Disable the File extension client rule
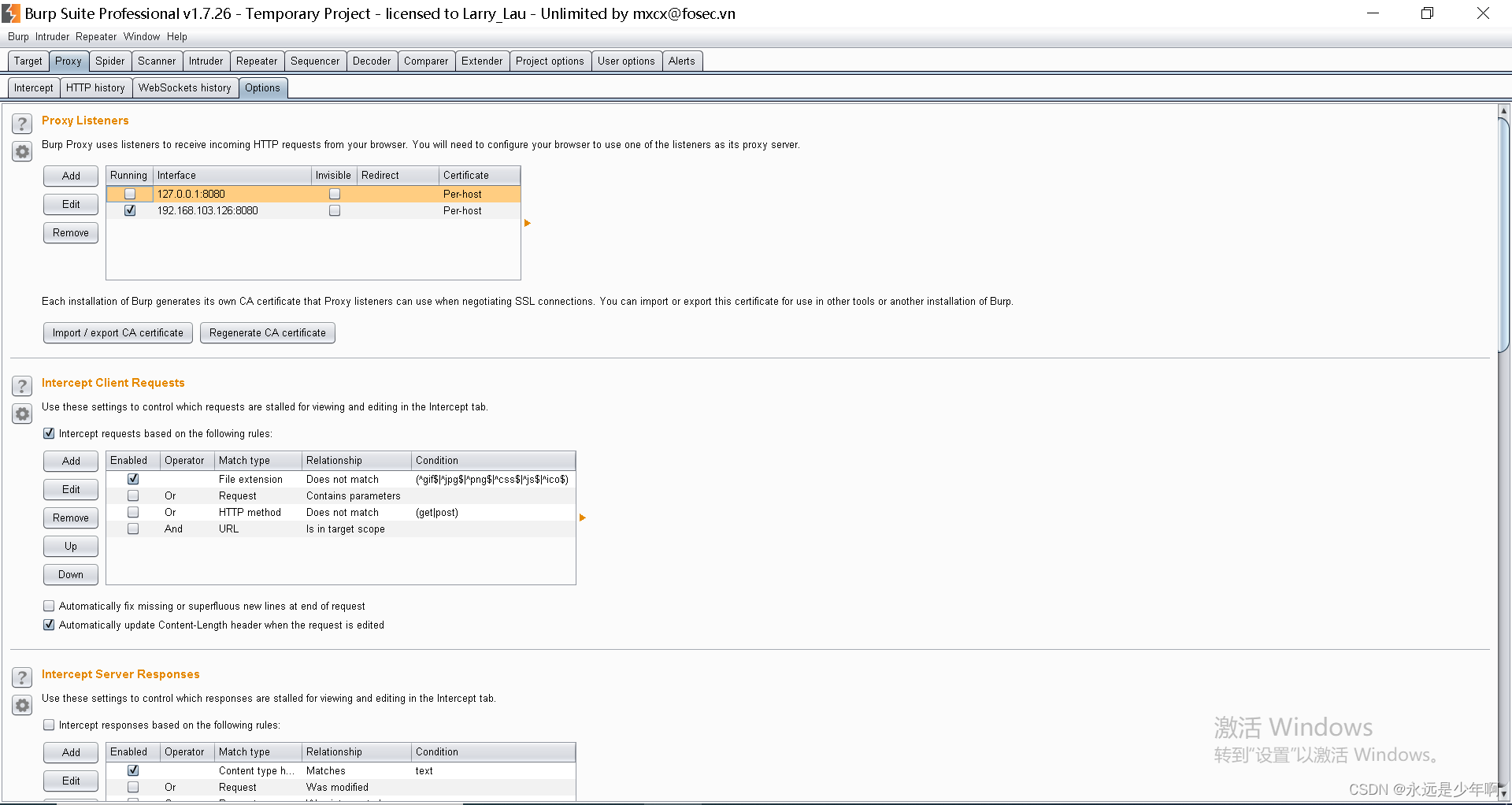 [133, 479]
